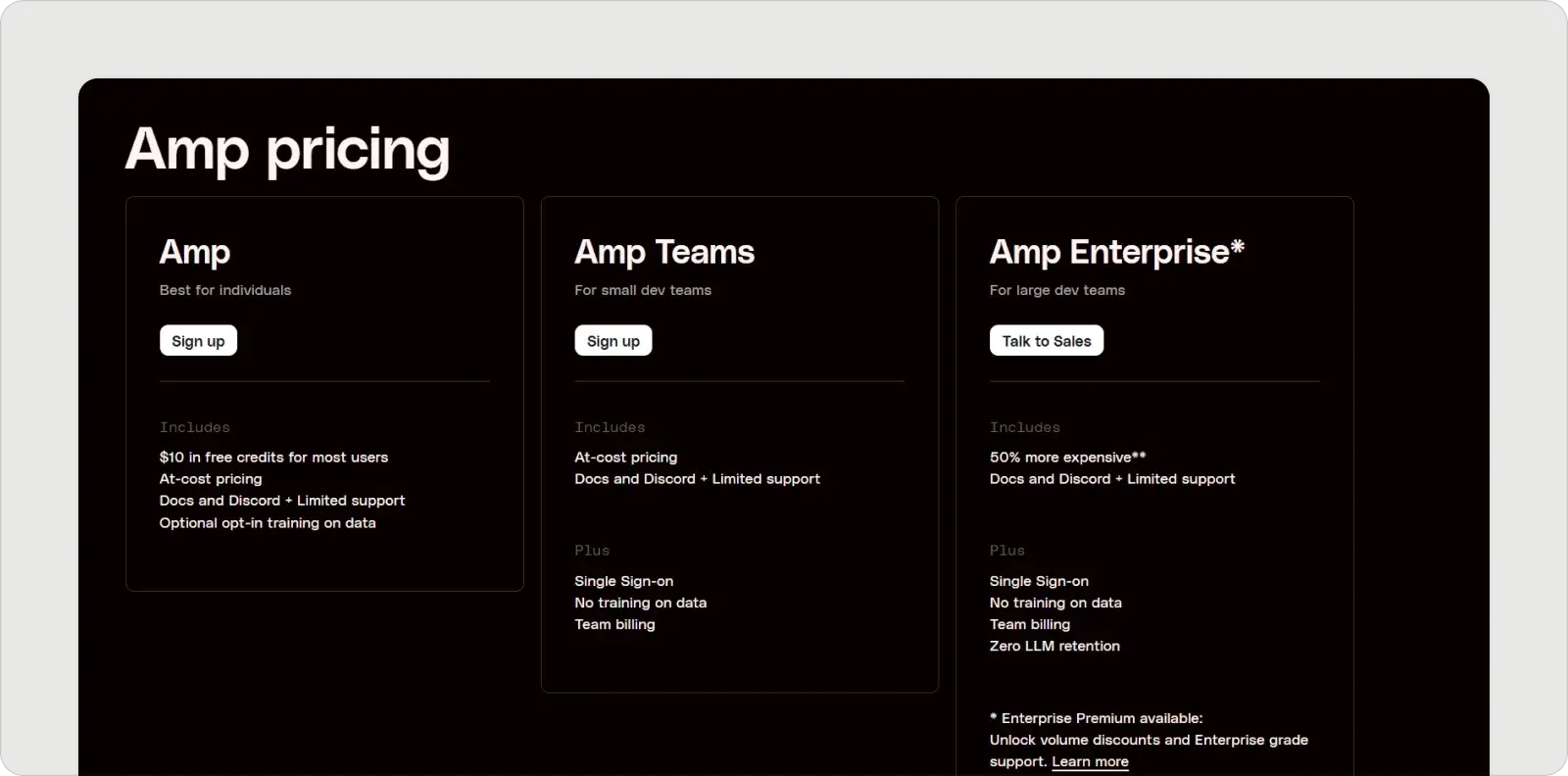Select the Amp pricing heading

pos(287,150)
